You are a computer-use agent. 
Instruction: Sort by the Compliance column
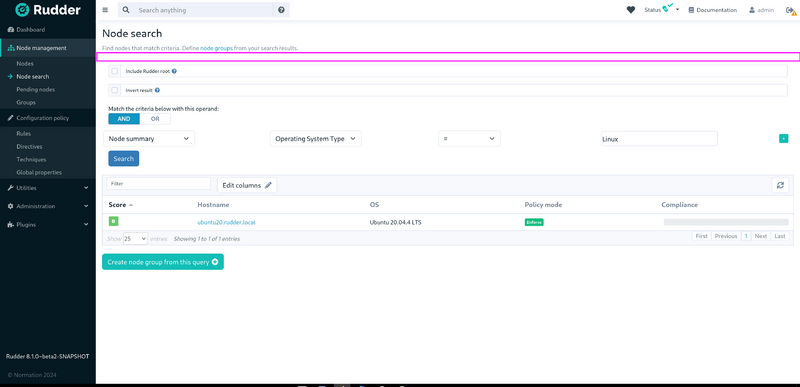pyautogui.click(x=680, y=205)
